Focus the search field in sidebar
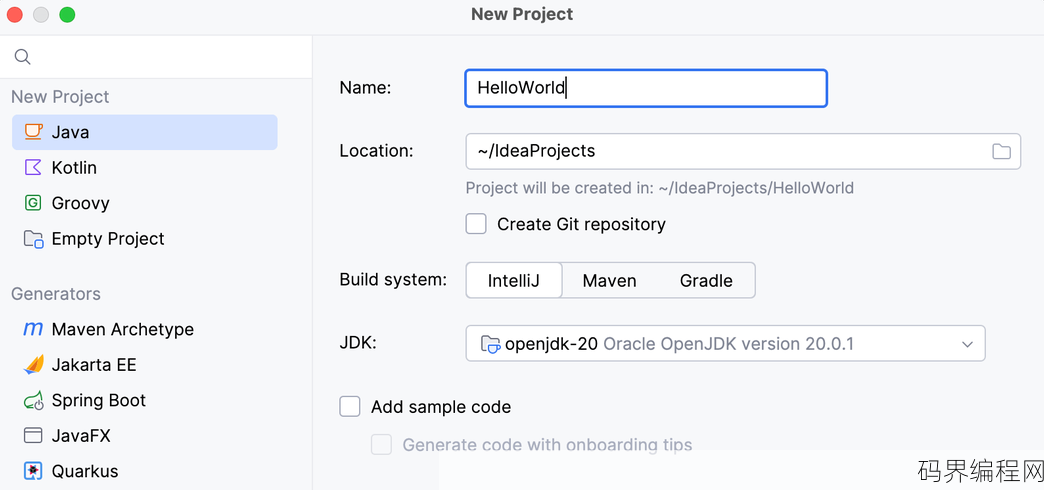This screenshot has height=490, width=1044. (156, 57)
